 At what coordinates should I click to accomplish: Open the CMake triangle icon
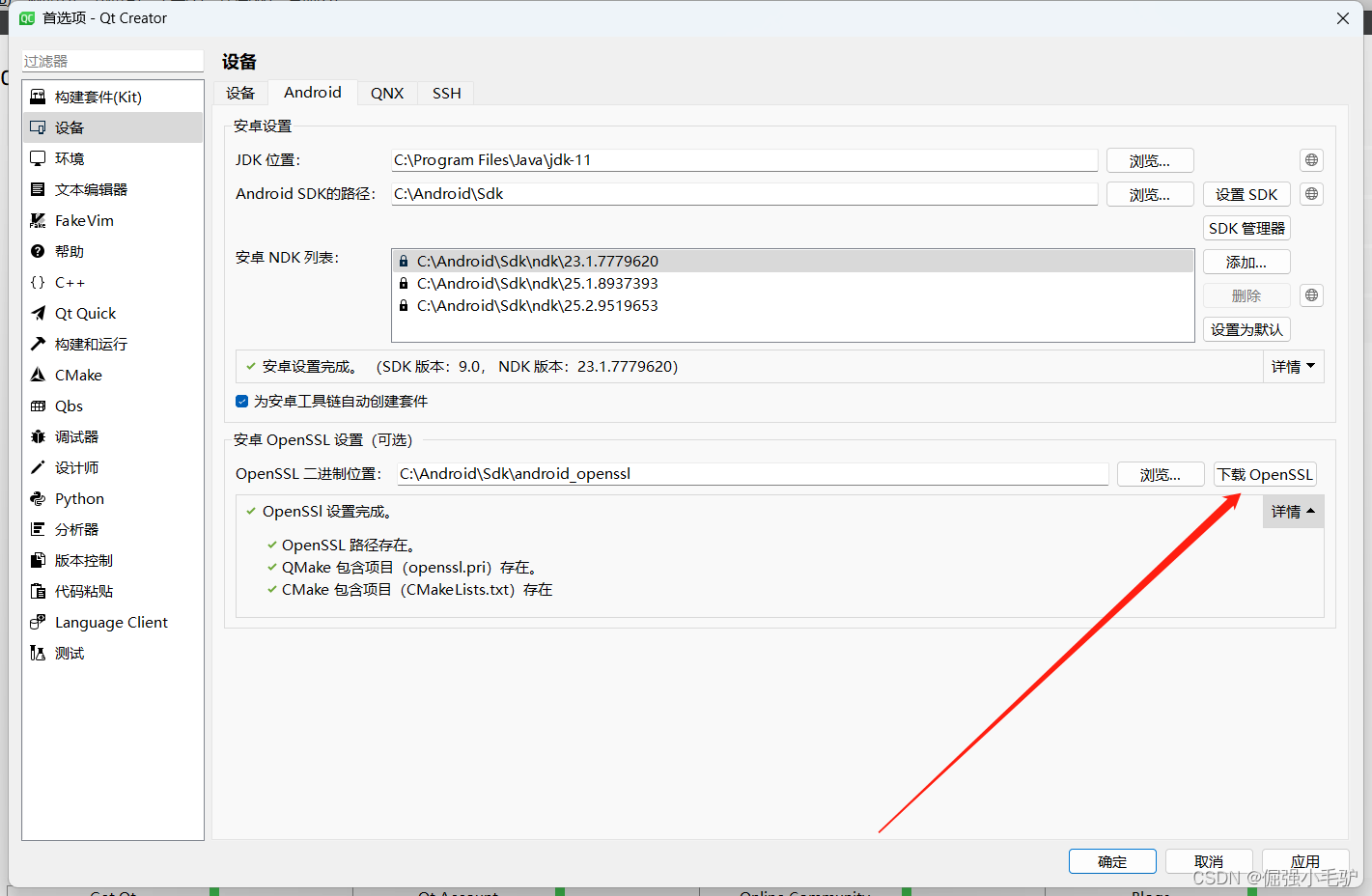pos(38,375)
